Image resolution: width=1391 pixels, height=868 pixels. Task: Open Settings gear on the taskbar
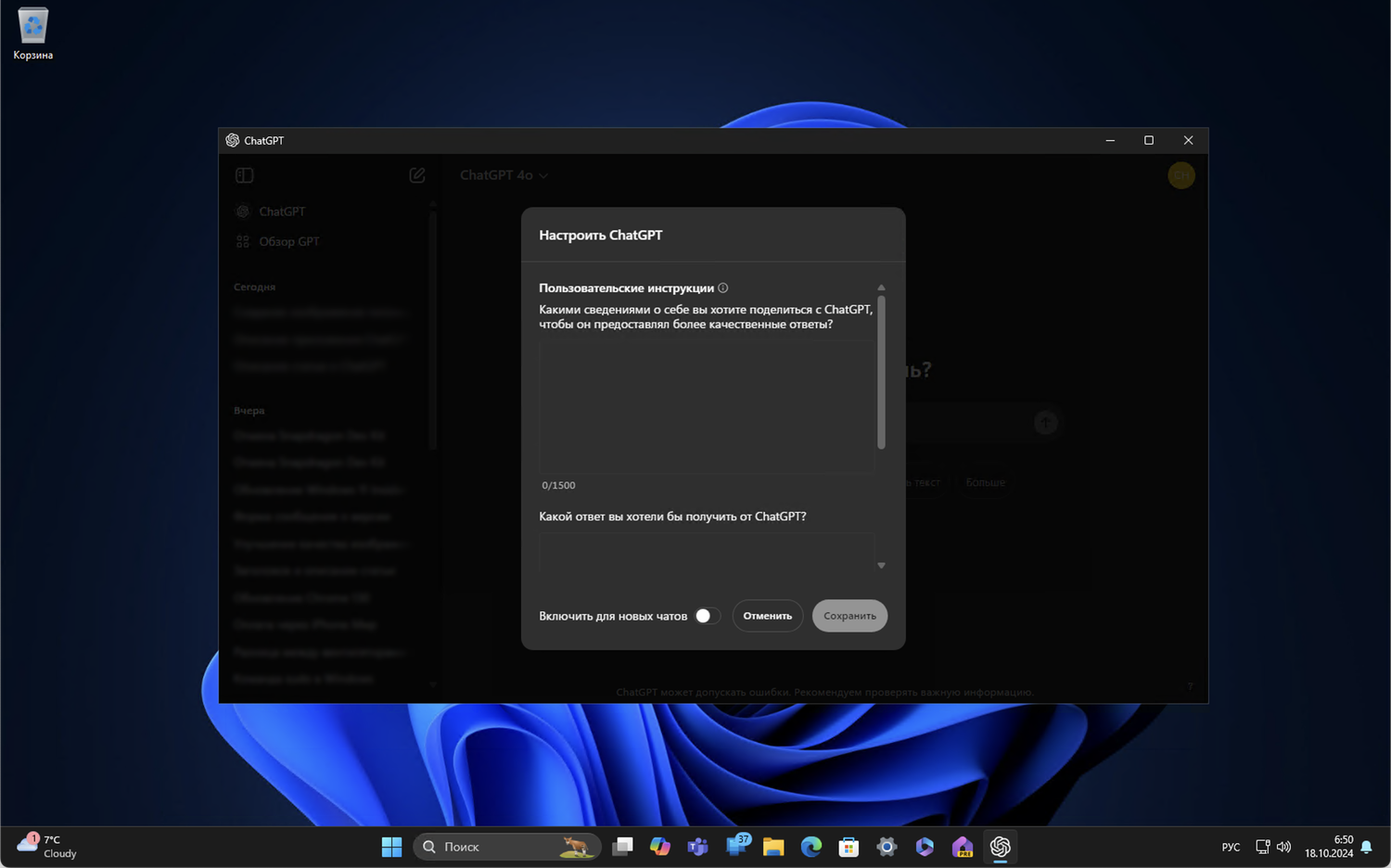pyautogui.click(x=887, y=847)
